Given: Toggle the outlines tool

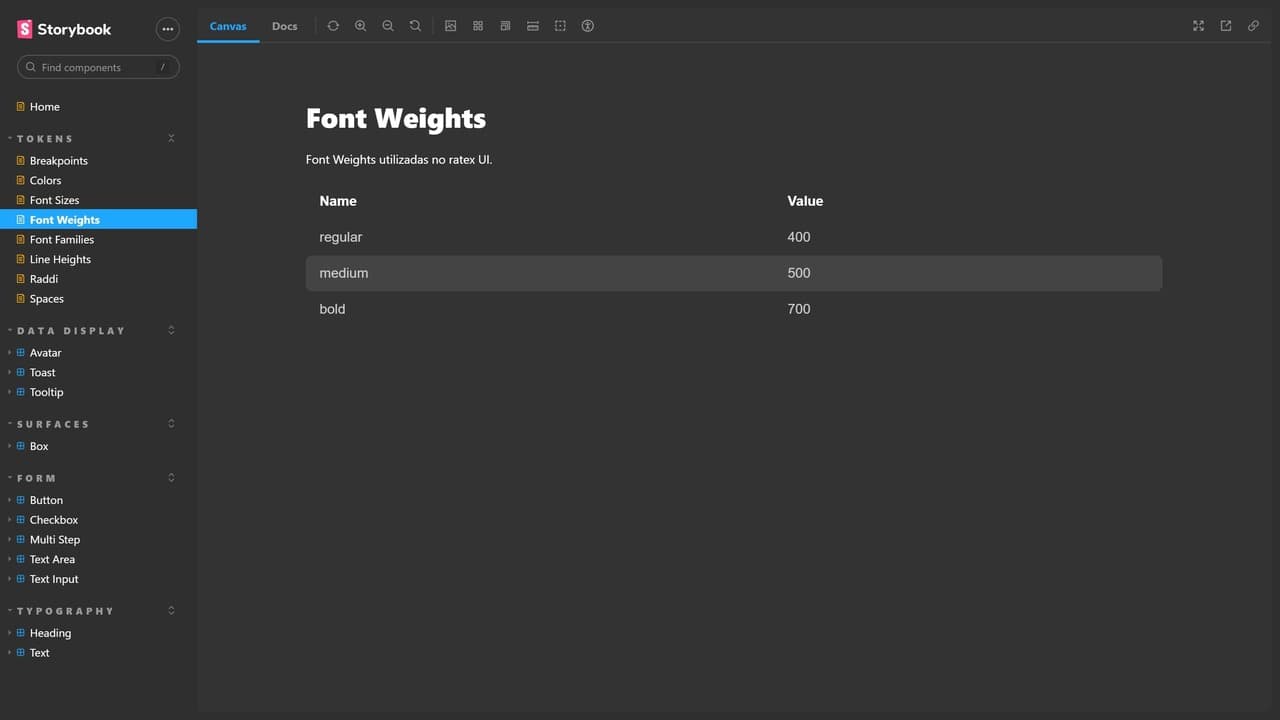Looking at the screenshot, I should pos(560,26).
